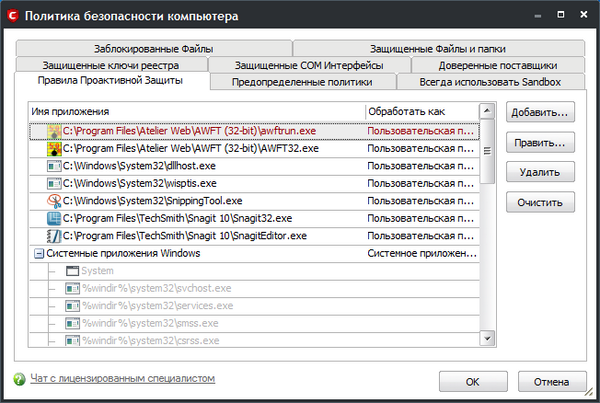The height and width of the screenshot is (403, 600).
Task: Sort the list by the Имя приложения column header
Action: coord(197,111)
